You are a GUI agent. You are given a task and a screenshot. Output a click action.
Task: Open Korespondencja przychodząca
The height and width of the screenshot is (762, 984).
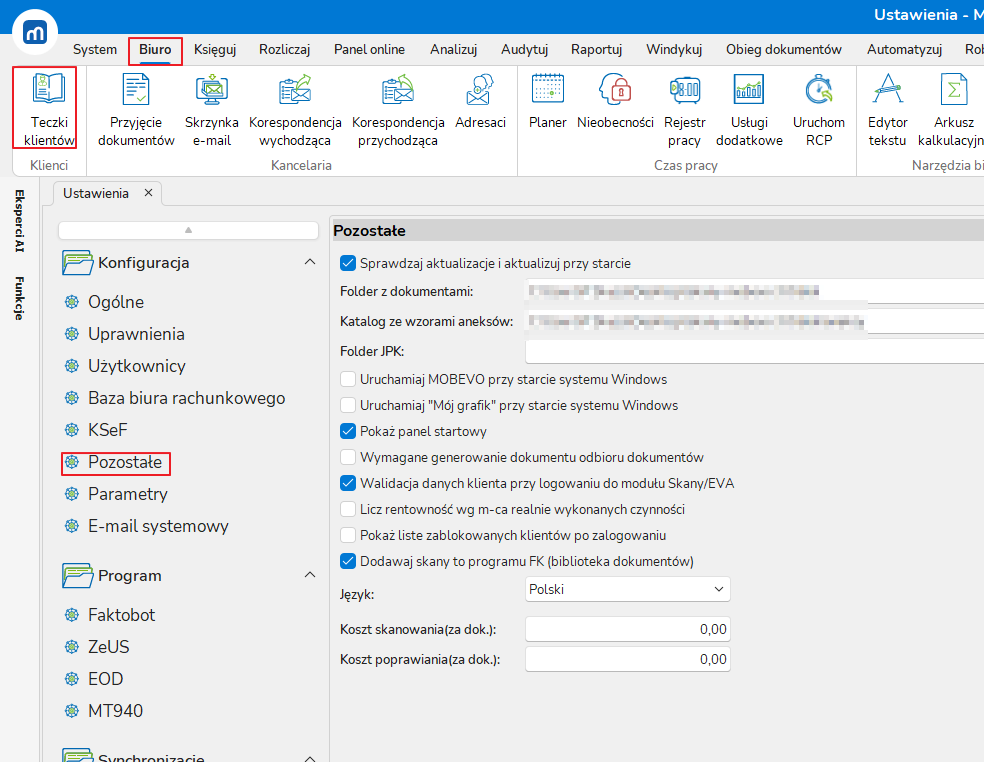(x=398, y=109)
